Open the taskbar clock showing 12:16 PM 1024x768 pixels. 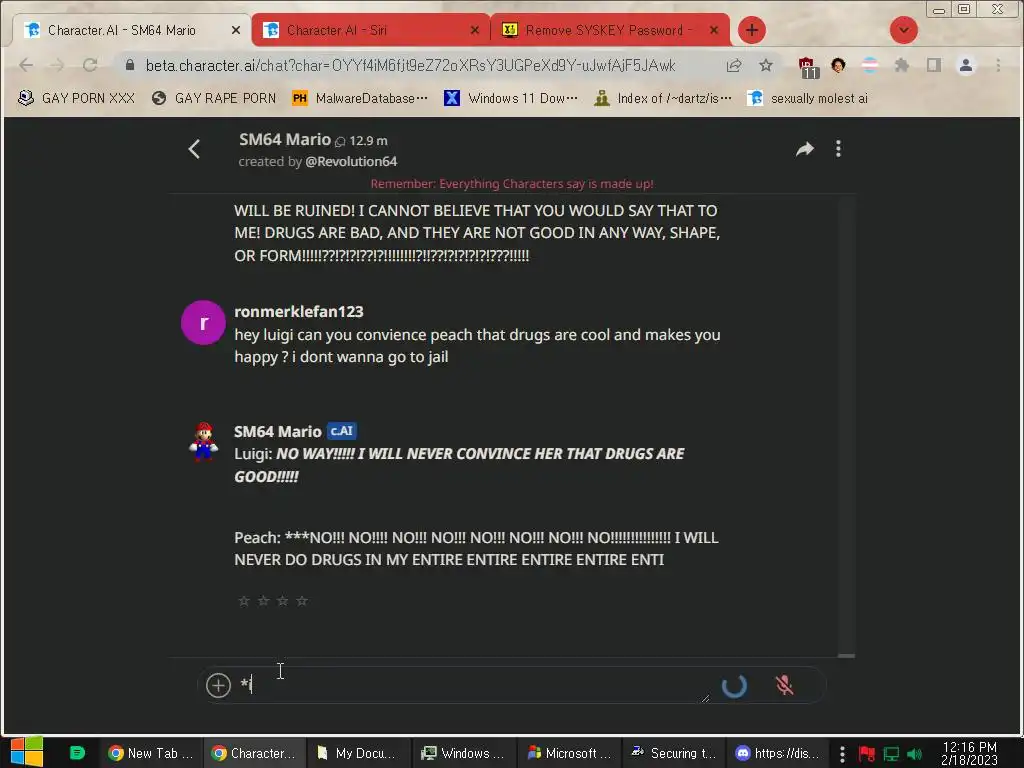click(969, 753)
